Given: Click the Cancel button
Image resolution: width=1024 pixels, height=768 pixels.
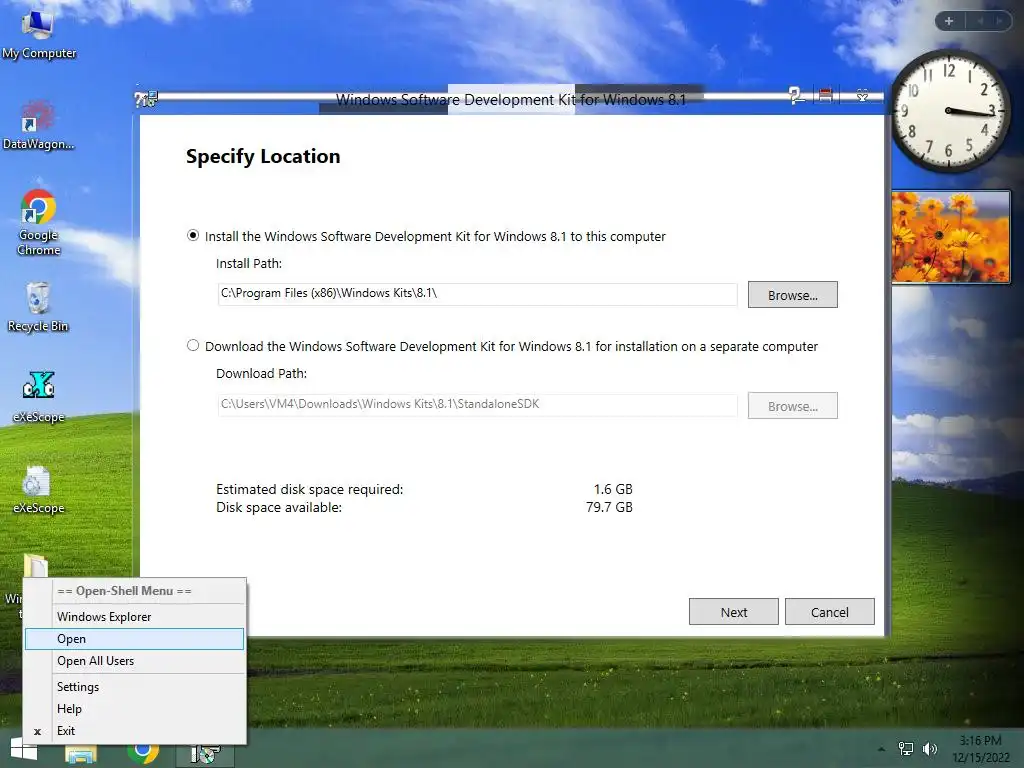Looking at the screenshot, I should click(x=829, y=612).
